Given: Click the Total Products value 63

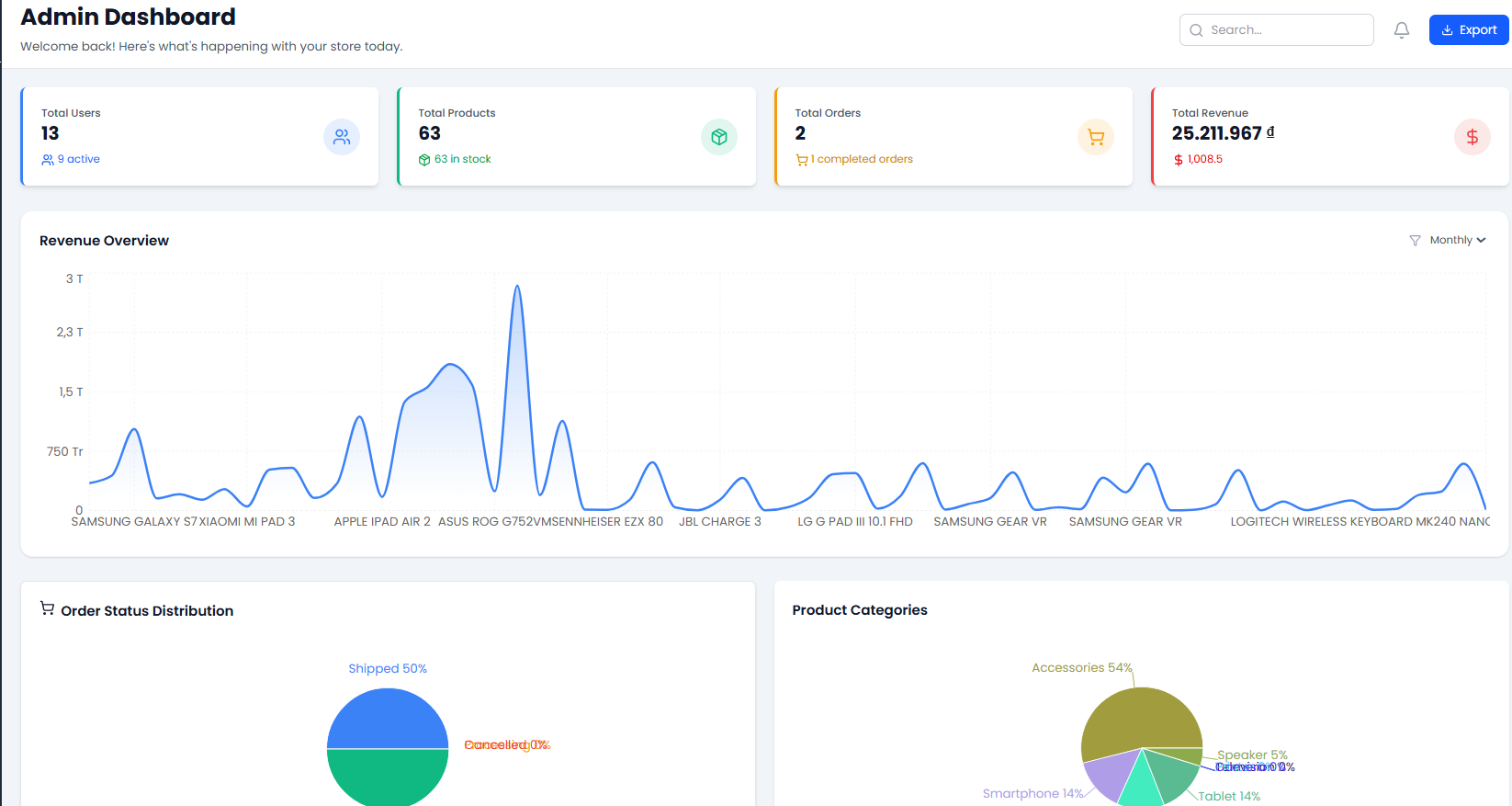Looking at the screenshot, I should click(x=430, y=133).
